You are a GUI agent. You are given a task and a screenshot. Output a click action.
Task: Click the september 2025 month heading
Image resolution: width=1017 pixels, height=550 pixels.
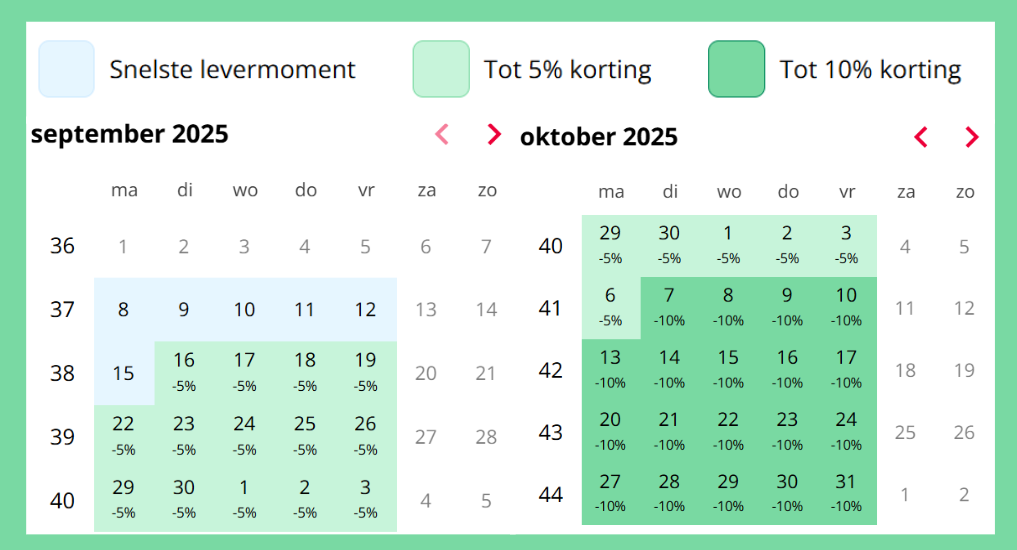pos(130,134)
